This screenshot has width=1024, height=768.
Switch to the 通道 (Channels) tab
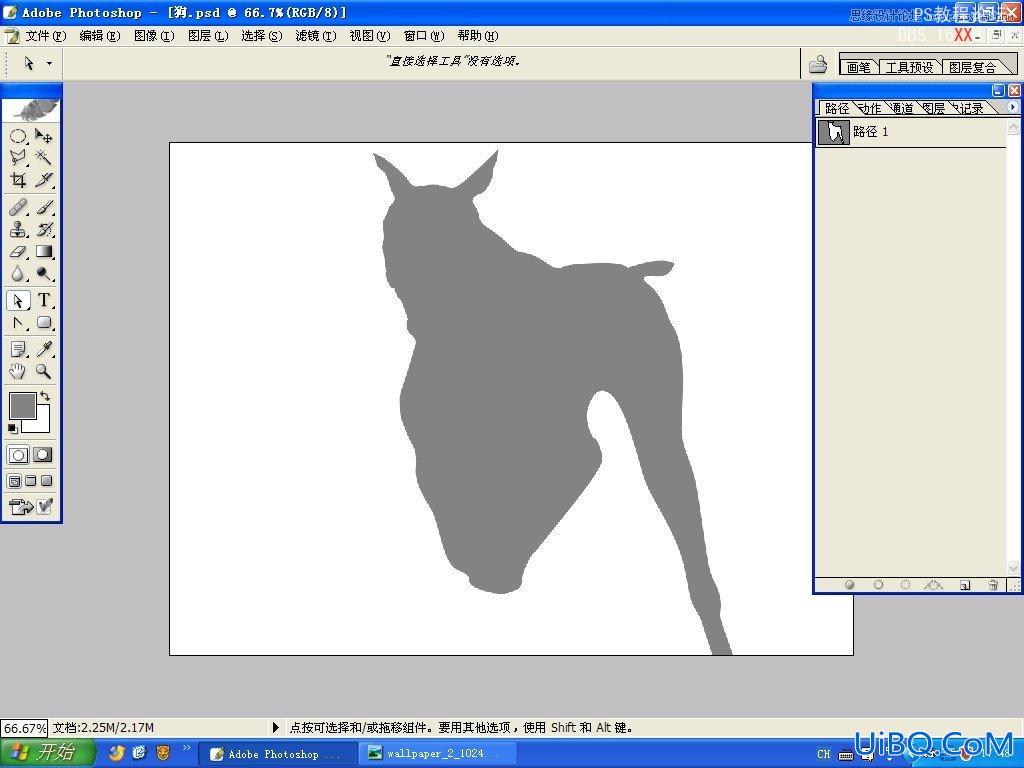tap(903, 108)
